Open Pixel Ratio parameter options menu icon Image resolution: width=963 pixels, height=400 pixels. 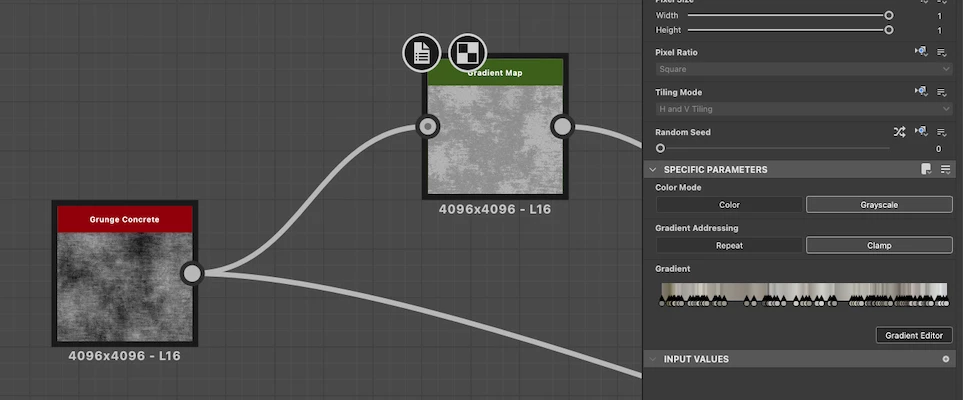pyautogui.click(x=942, y=53)
